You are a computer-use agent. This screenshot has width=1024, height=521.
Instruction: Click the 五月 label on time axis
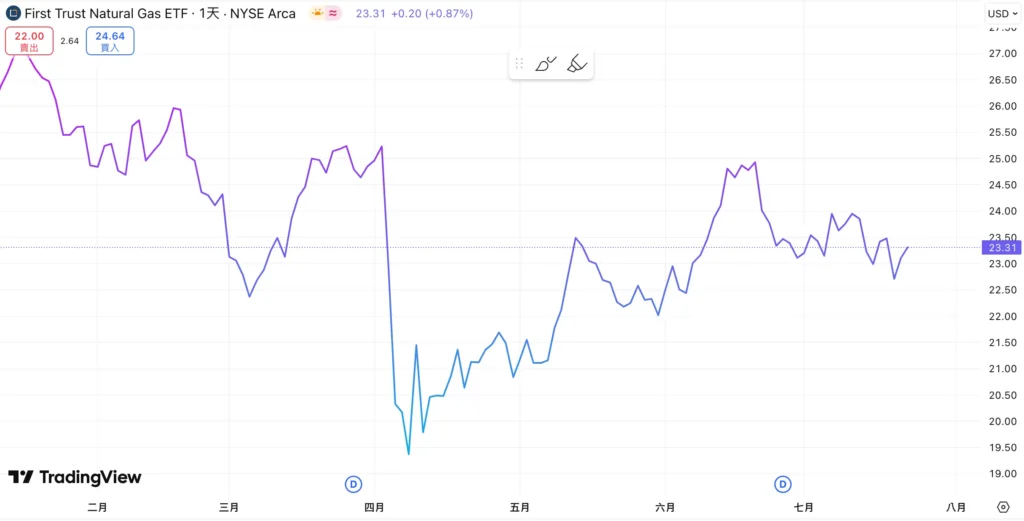click(519, 507)
